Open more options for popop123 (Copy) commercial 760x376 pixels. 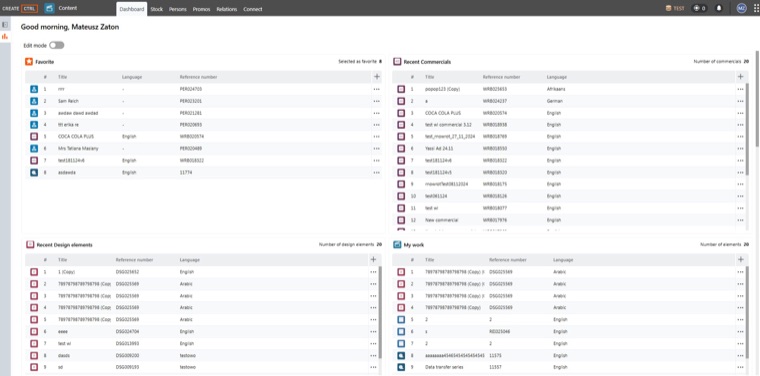point(740,89)
